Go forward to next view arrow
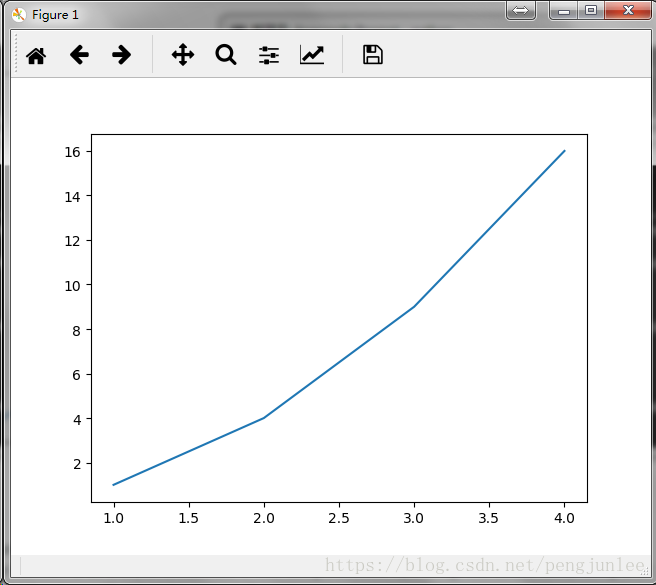This screenshot has height=585, width=656. point(121,55)
